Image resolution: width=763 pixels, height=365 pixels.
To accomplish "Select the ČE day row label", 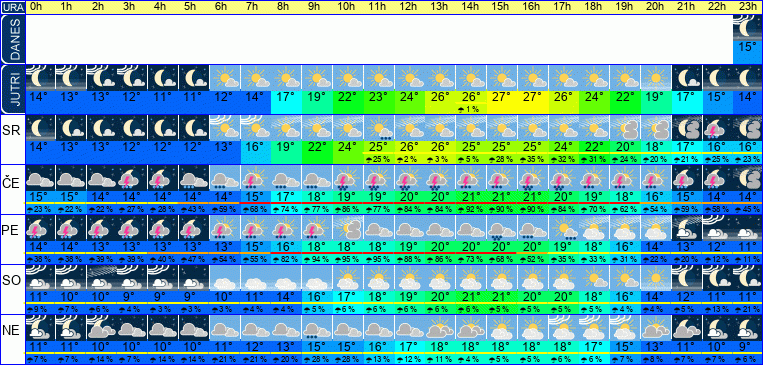I will click(x=12, y=183).
